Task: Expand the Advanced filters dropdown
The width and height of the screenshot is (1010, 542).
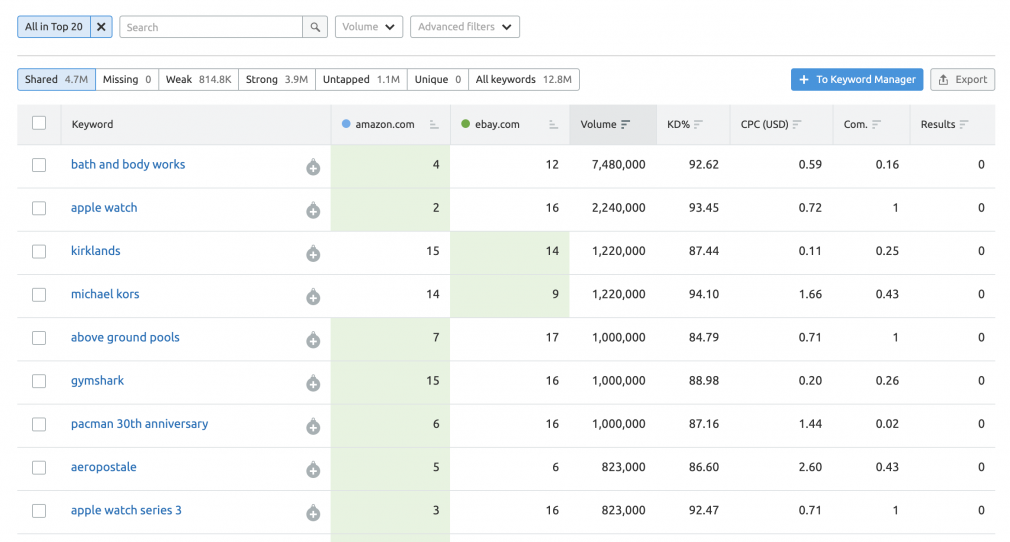Action: (x=464, y=27)
